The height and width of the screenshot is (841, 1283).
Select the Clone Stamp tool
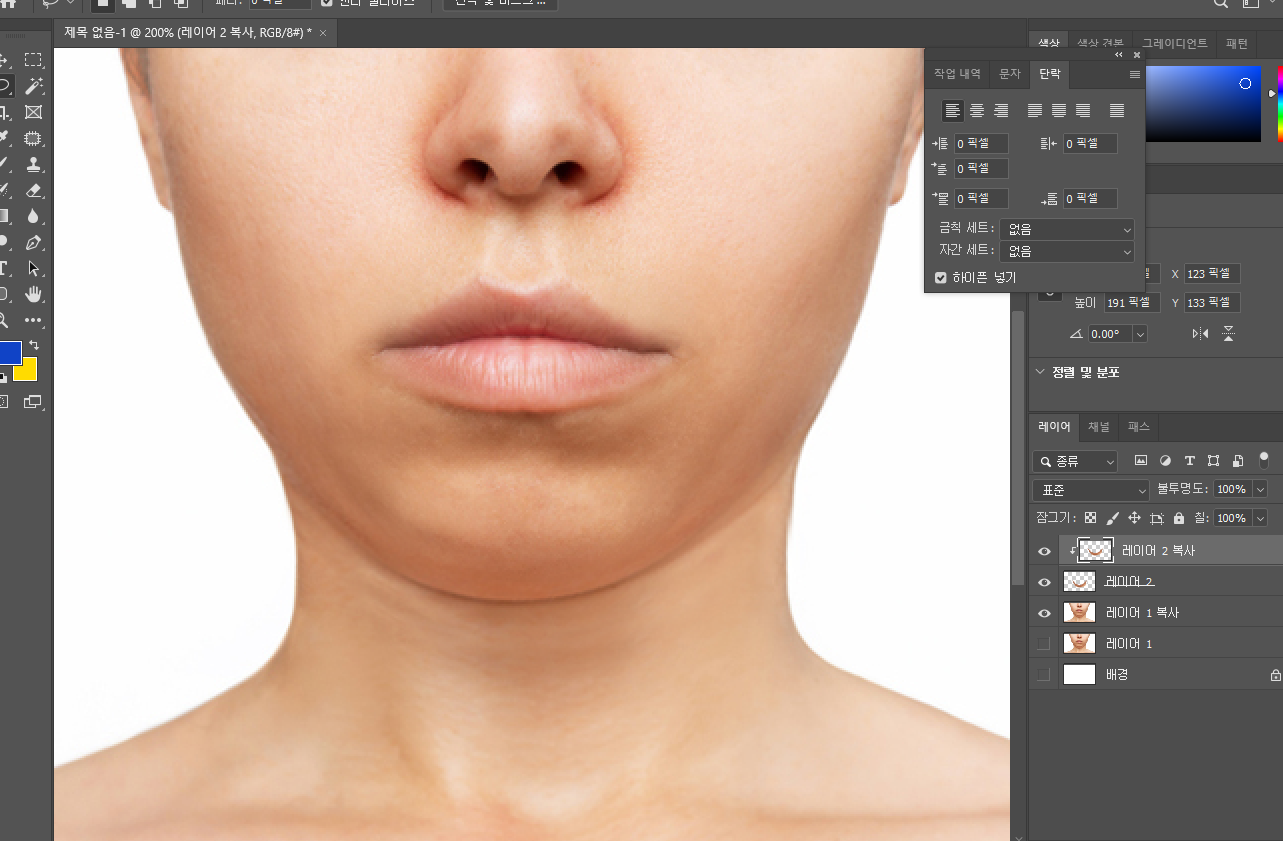[x=33, y=164]
